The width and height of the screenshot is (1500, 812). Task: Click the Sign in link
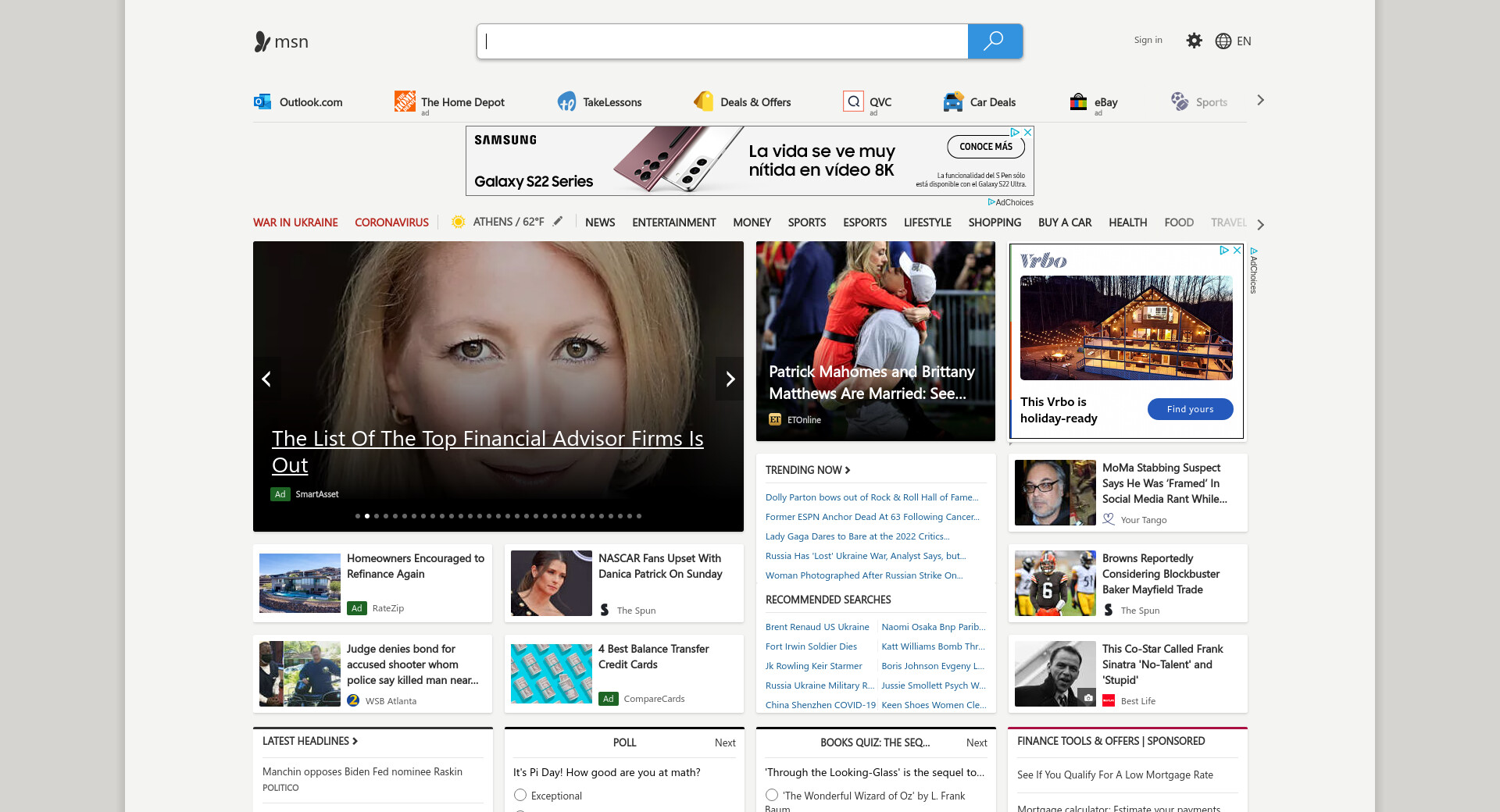click(1148, 40)
